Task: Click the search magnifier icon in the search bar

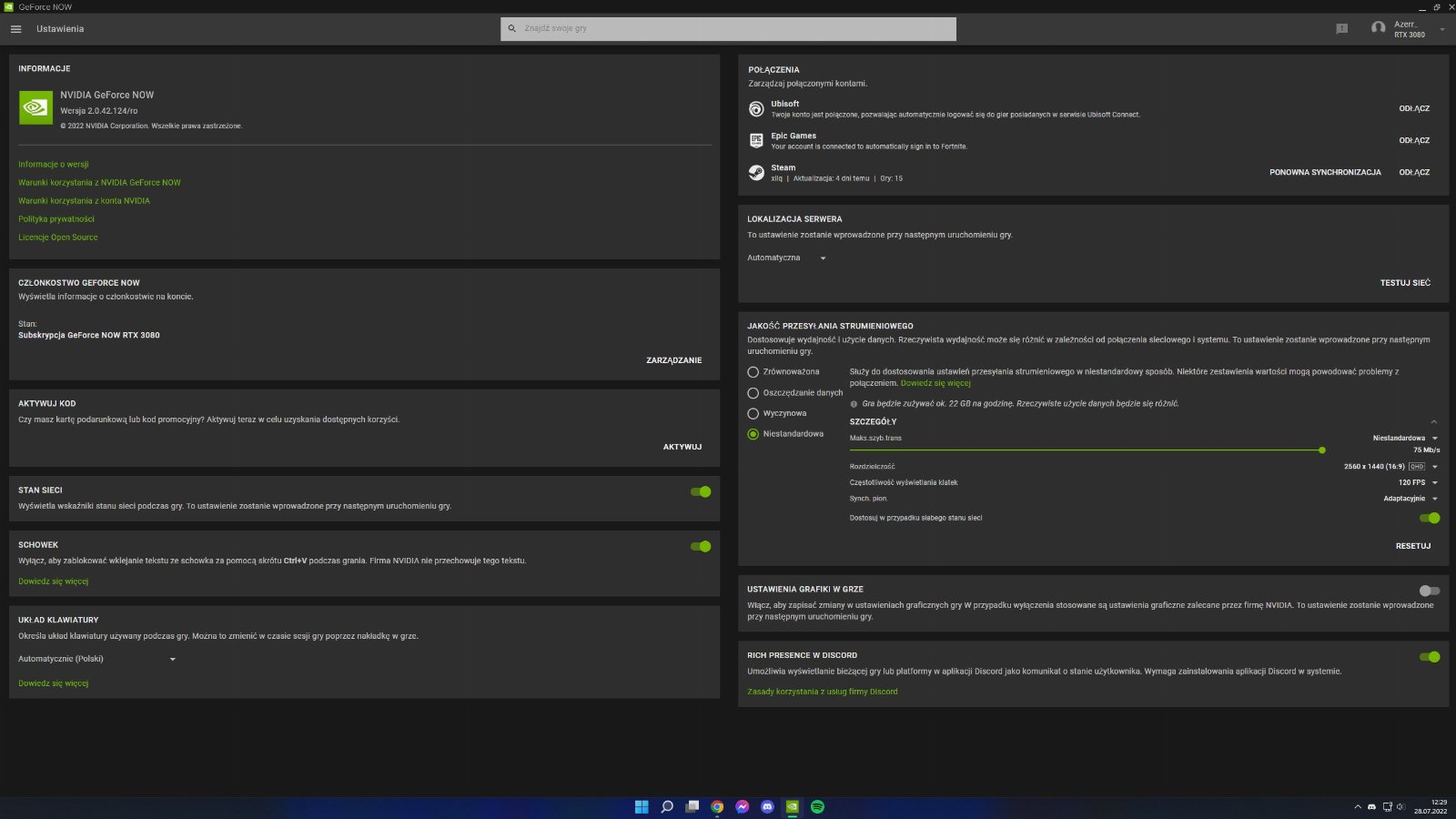Action: click(x=512, y=29)
